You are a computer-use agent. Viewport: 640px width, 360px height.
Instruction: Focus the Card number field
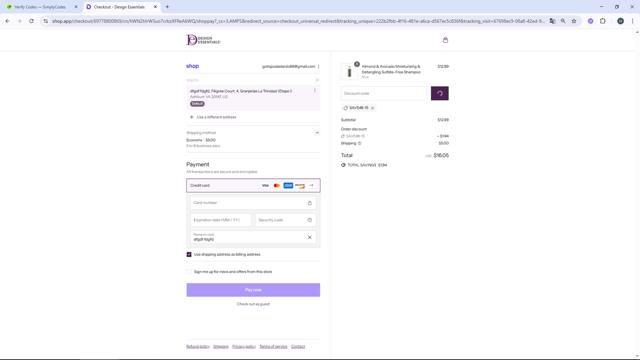pos(253,203)
